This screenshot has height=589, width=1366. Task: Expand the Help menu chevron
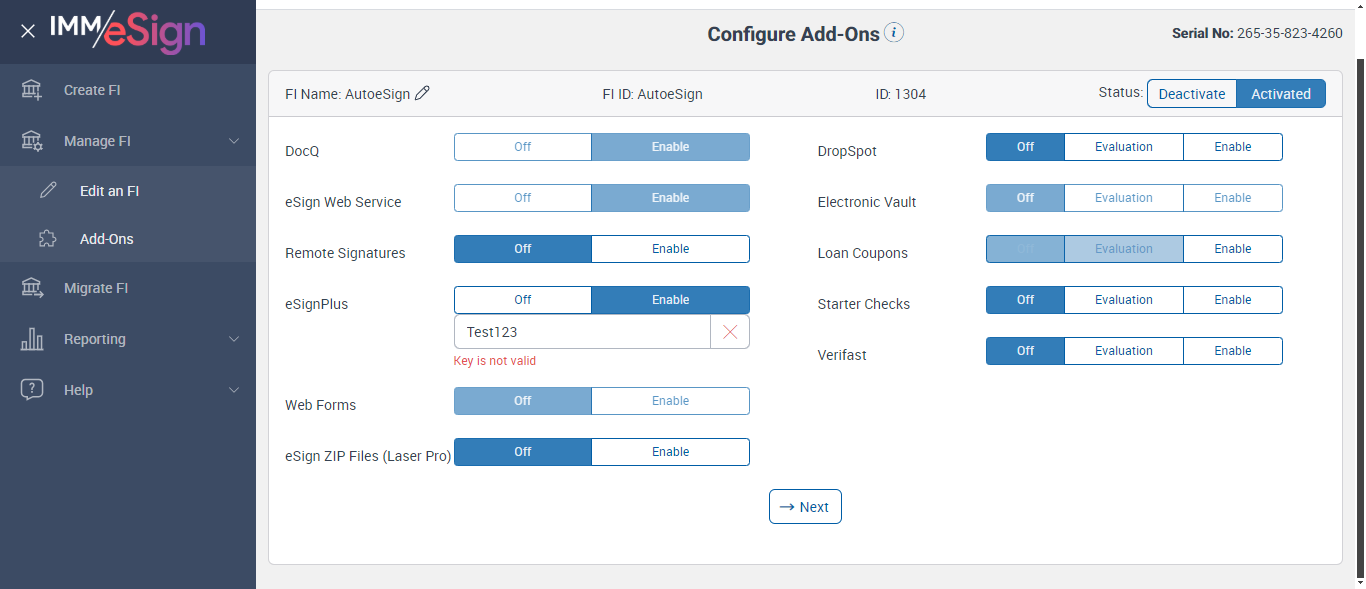tap(234, 390)
